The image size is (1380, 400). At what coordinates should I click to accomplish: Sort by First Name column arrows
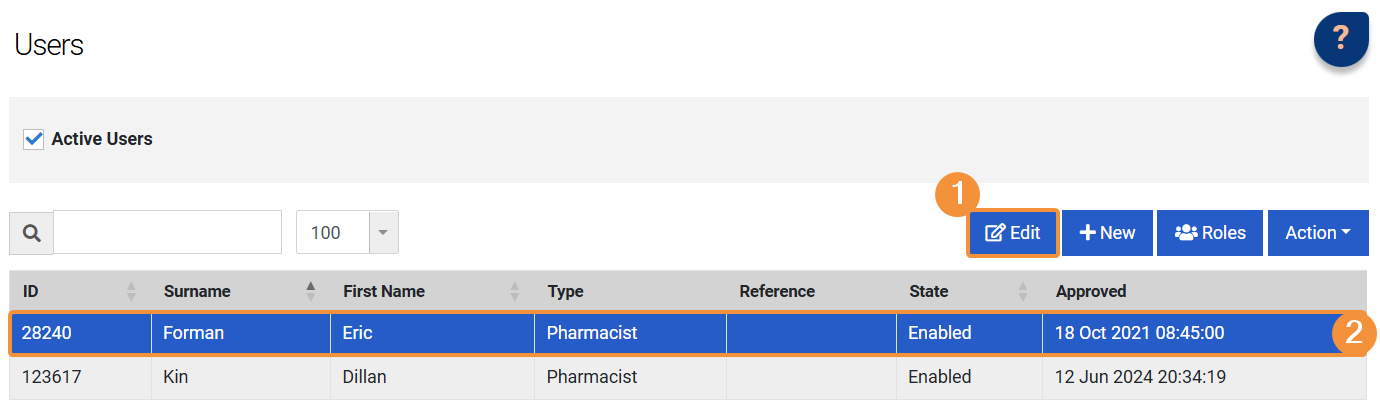tap(515, 292)
